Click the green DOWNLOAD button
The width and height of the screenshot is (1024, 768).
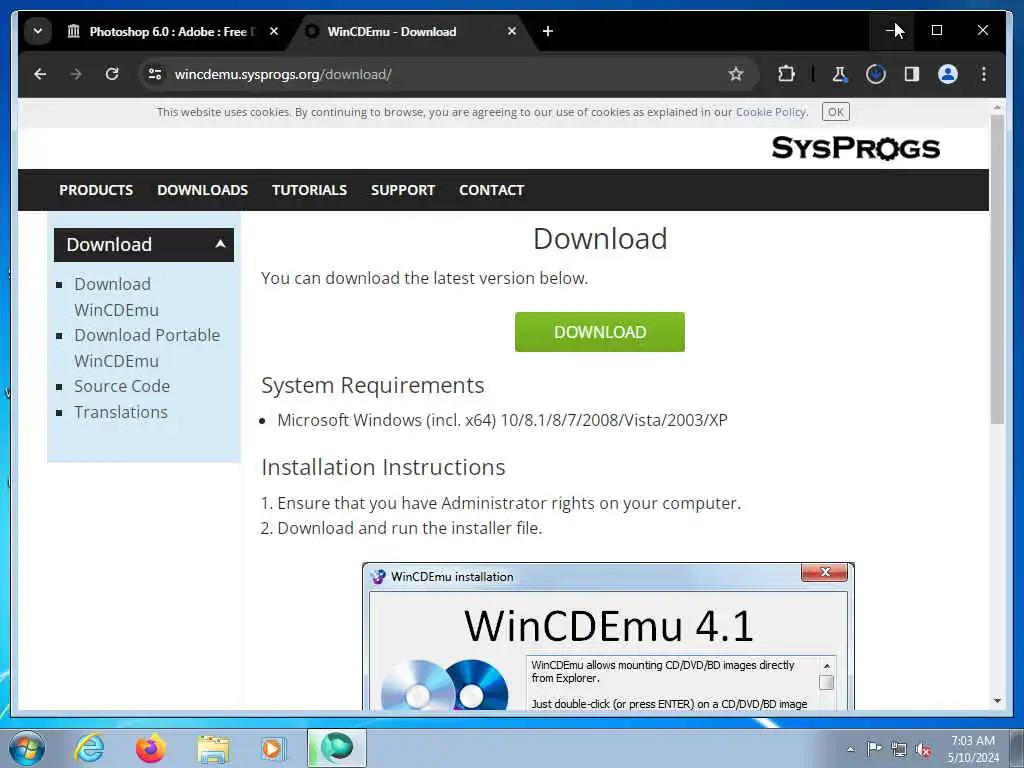(x=600, y=332)
